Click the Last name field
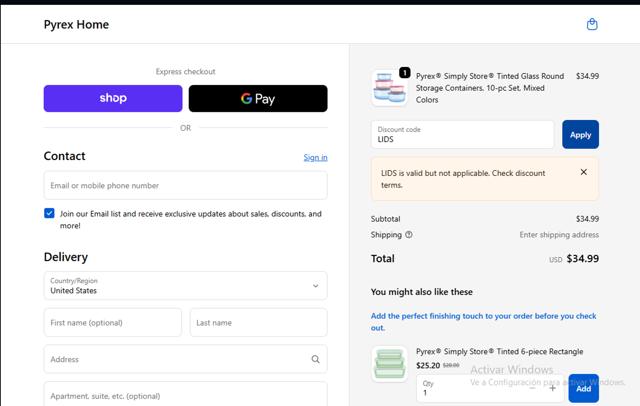 [258, 322]
